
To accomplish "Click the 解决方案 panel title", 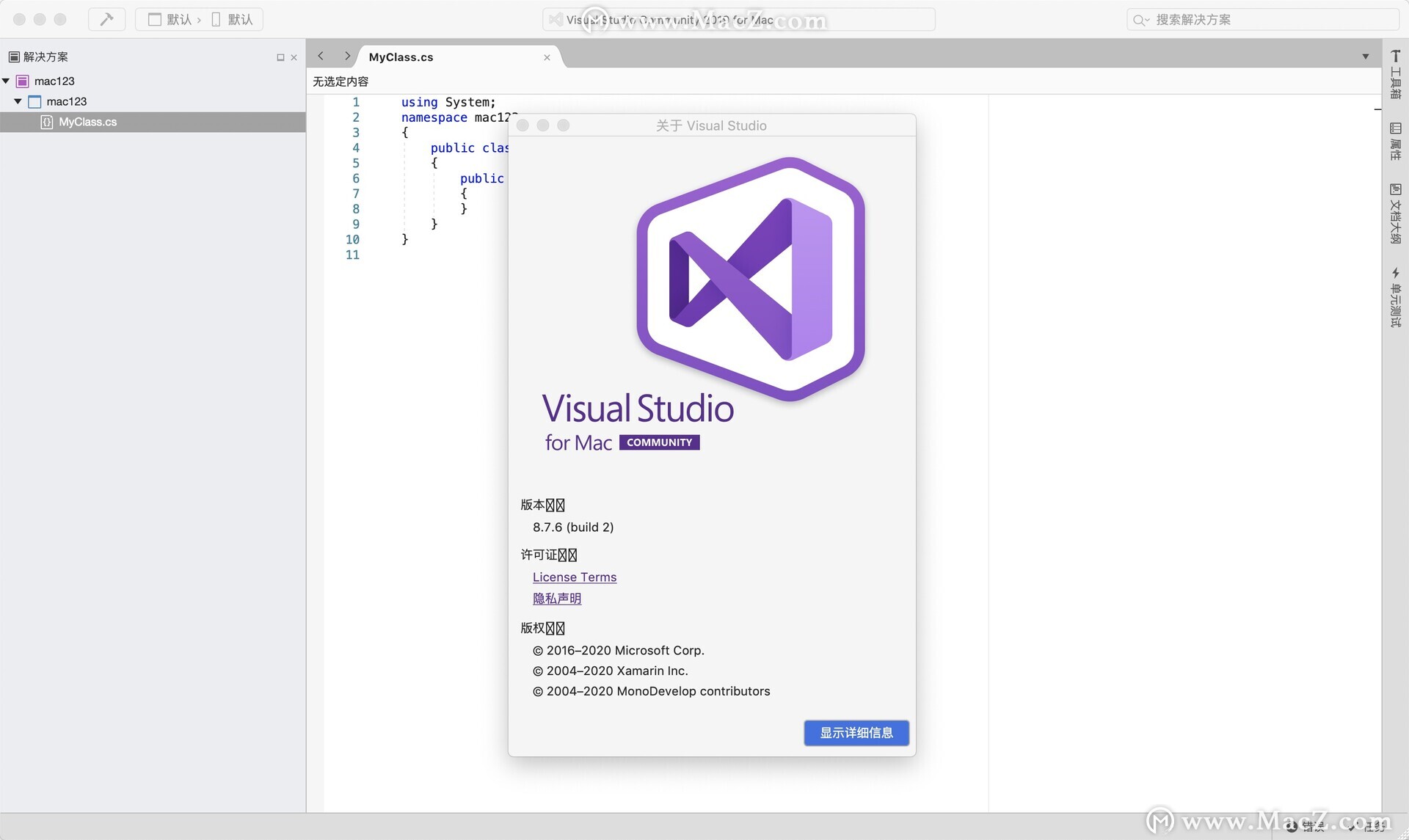I will point(45,57).
